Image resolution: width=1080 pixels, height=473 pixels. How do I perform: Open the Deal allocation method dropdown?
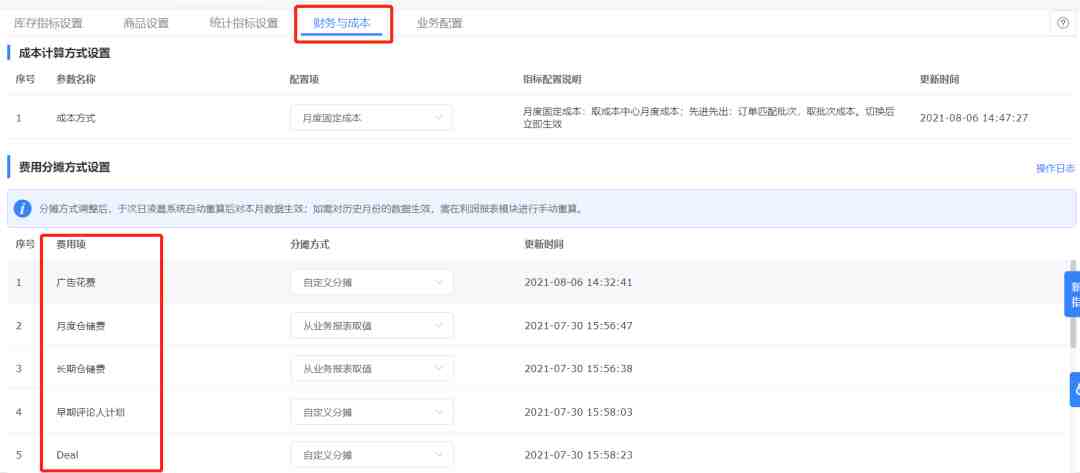371,455
